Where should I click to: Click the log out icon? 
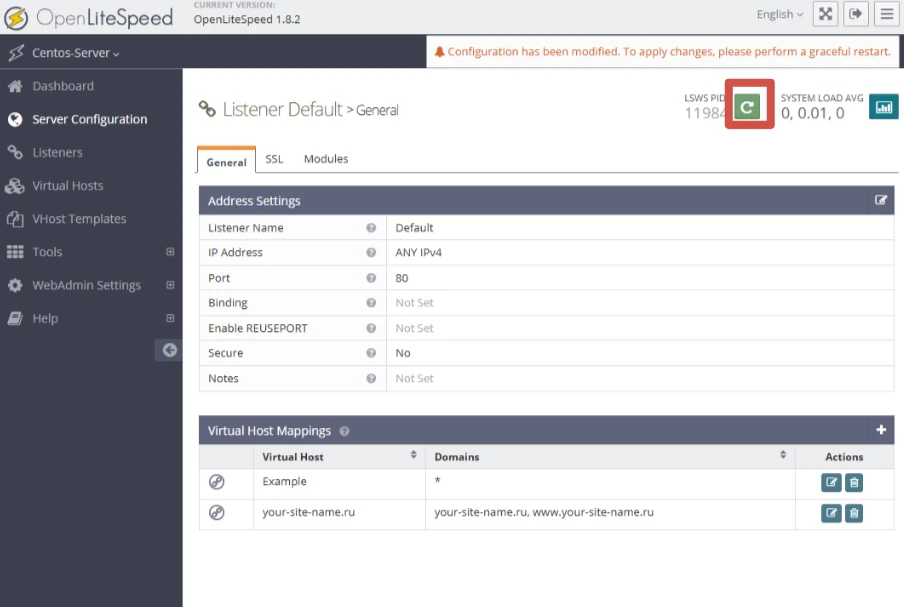click(856, 14)
